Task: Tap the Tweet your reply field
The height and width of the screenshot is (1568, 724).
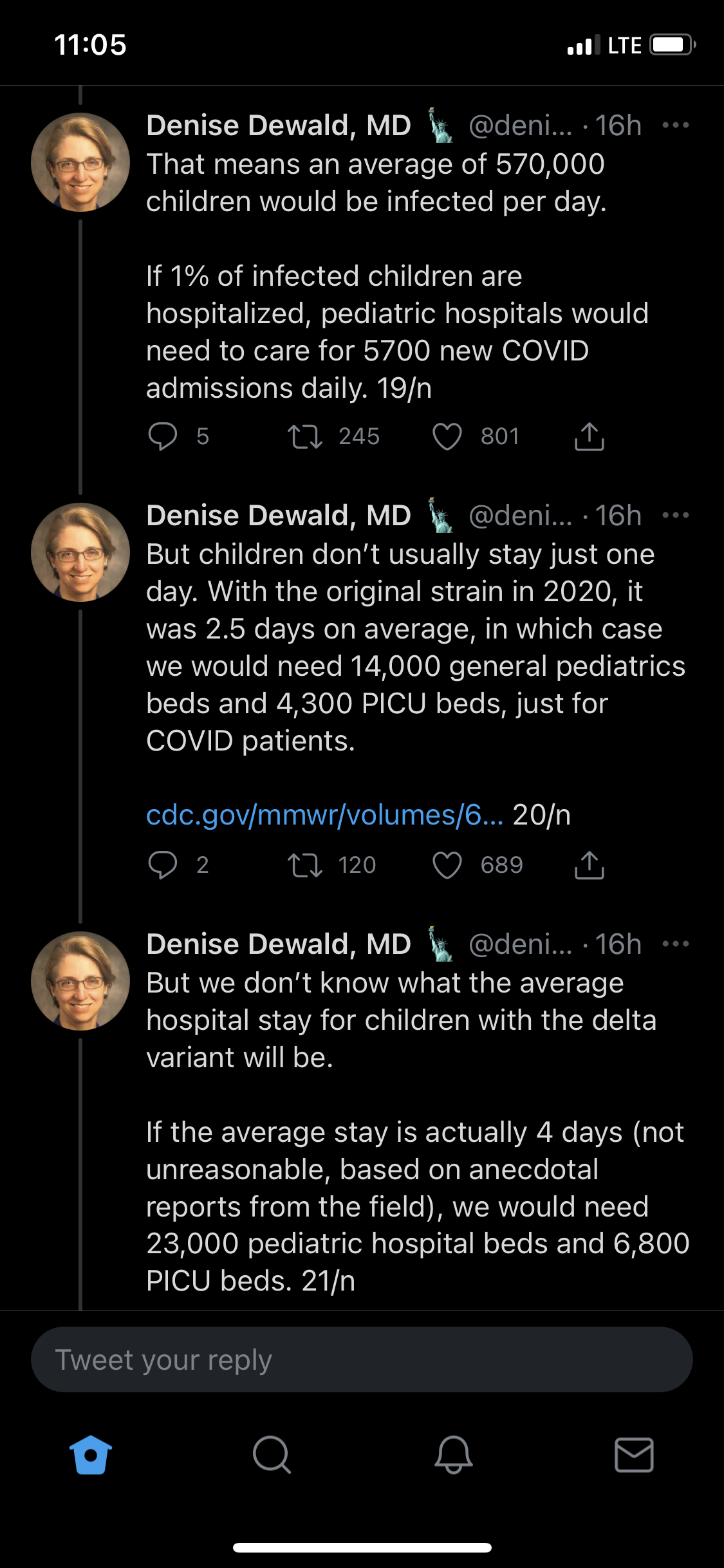Action: pyautogui.click(x=362, y=1359)
